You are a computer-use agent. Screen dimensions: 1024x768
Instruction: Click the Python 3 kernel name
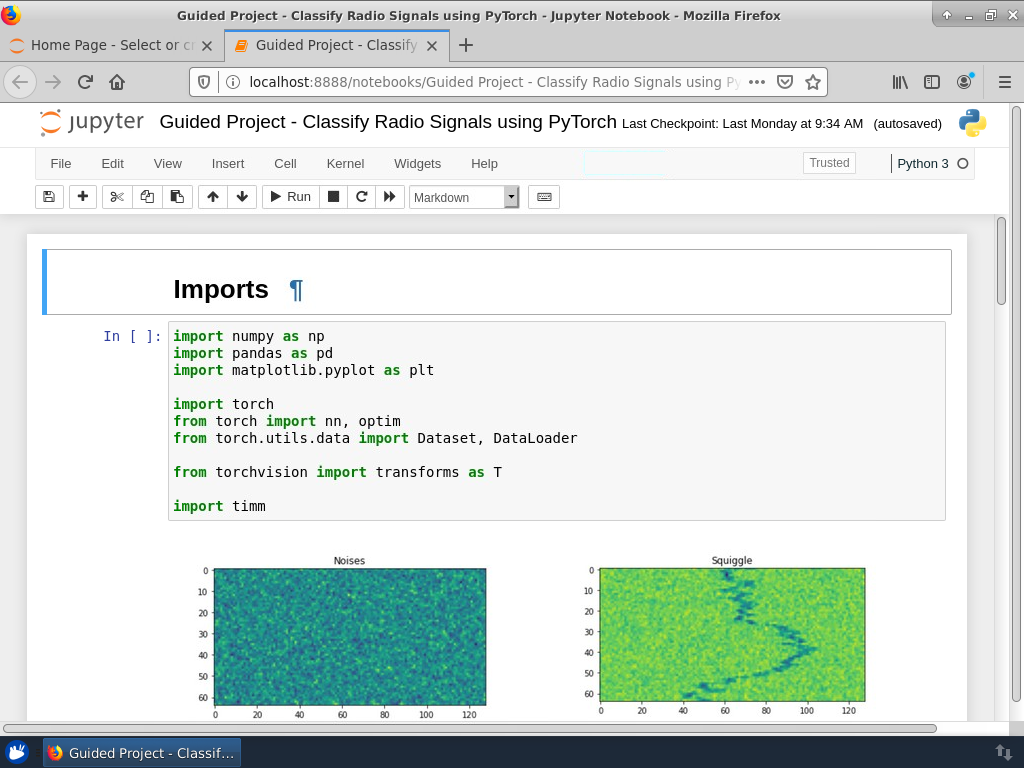(x=922, y=163)
